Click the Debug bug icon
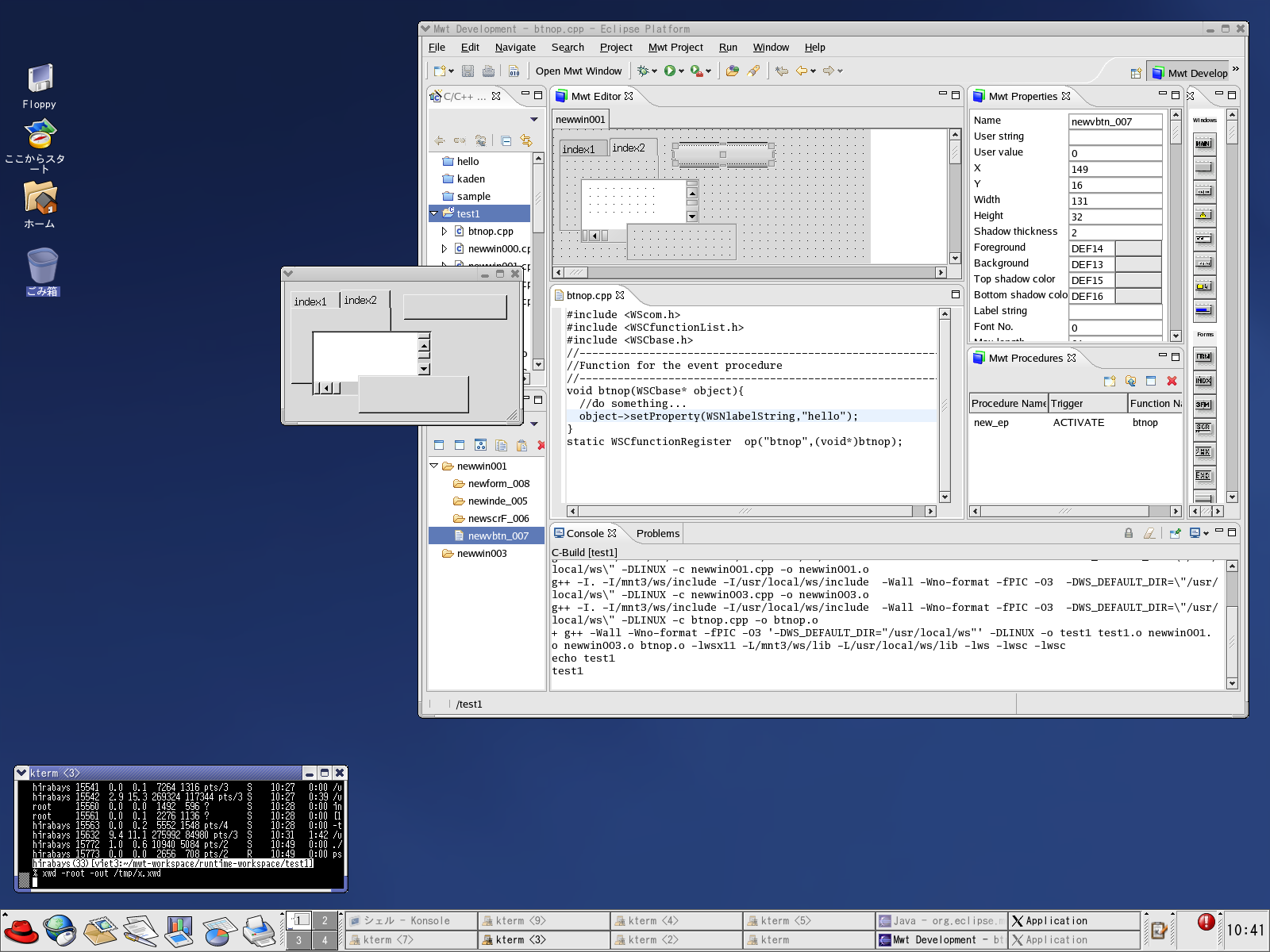 tap(643, 71)
